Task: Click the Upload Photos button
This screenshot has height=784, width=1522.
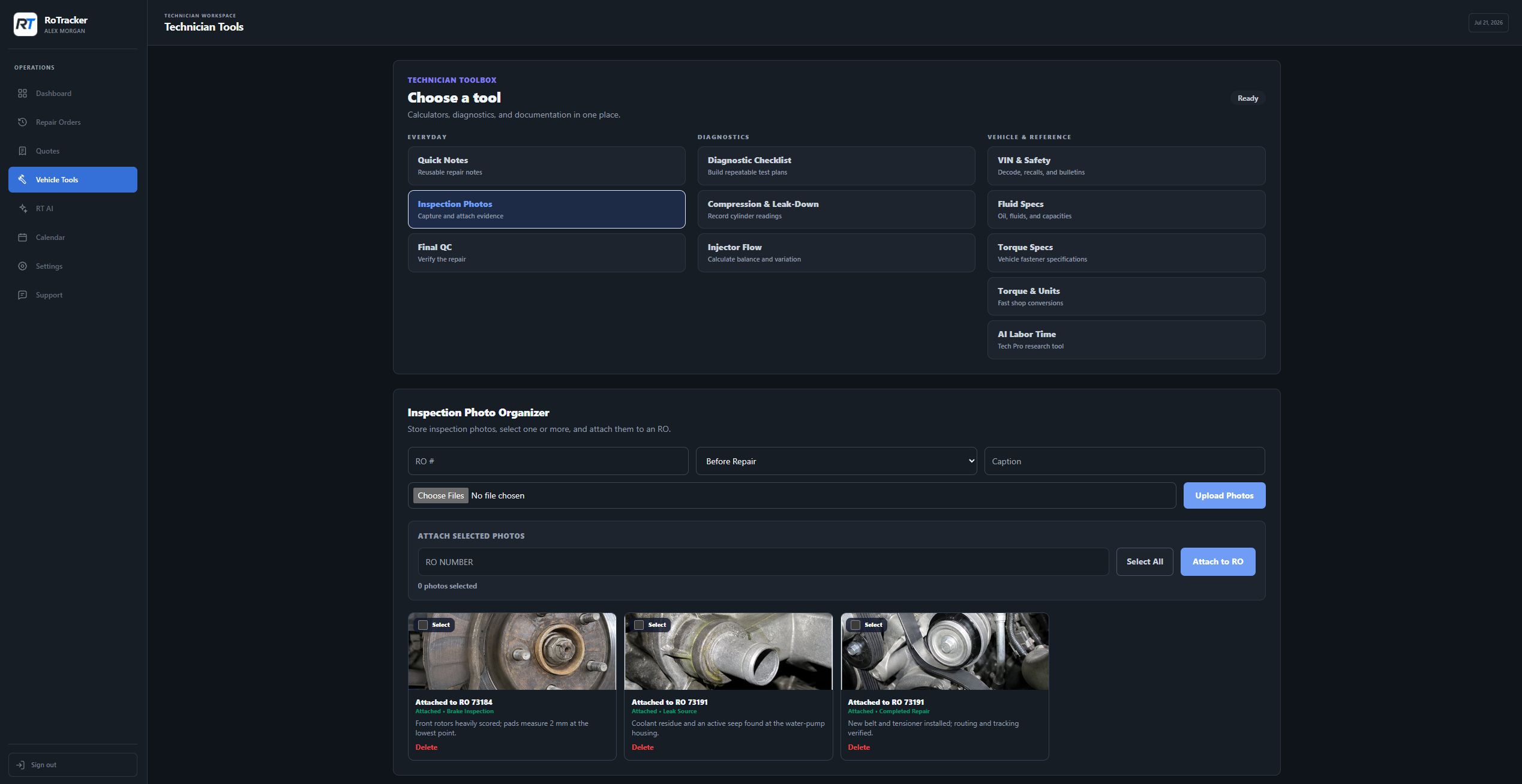Action: [x=1224, y=495]
